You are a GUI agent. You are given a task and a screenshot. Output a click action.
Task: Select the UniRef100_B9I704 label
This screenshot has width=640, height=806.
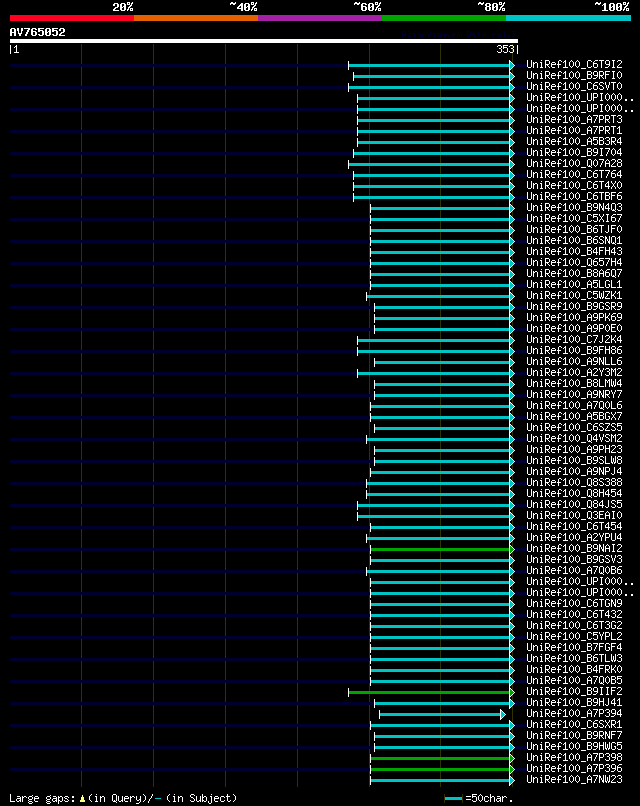574,153
